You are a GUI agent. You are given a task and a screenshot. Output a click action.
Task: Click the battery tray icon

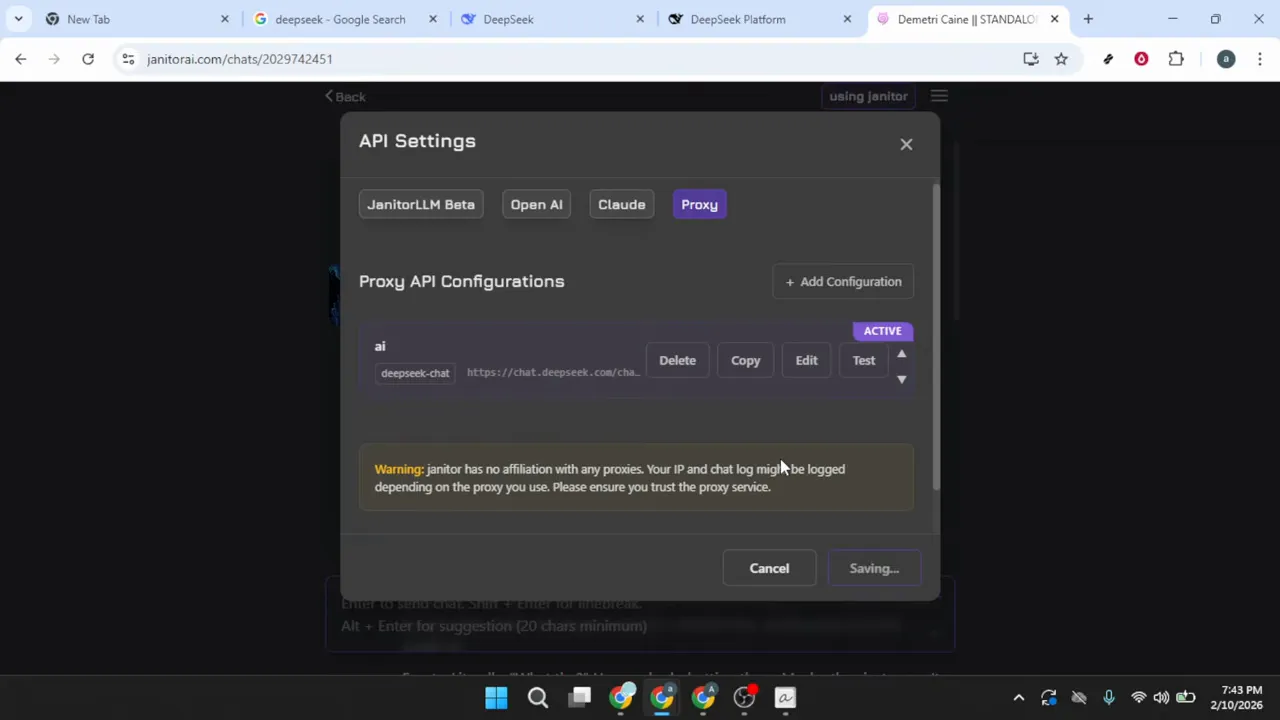[x=1186, y=698]
